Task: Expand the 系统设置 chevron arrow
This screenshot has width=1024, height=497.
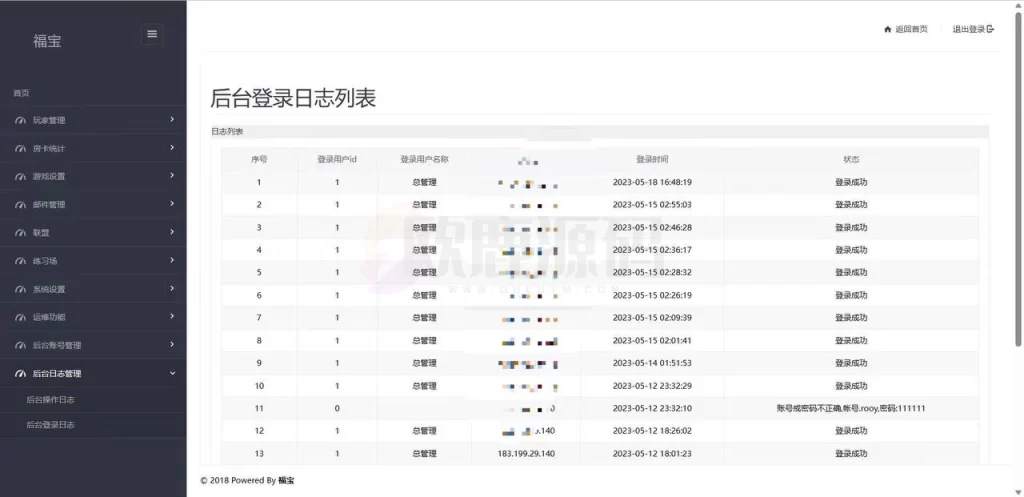Action: (x=172, y=288)
